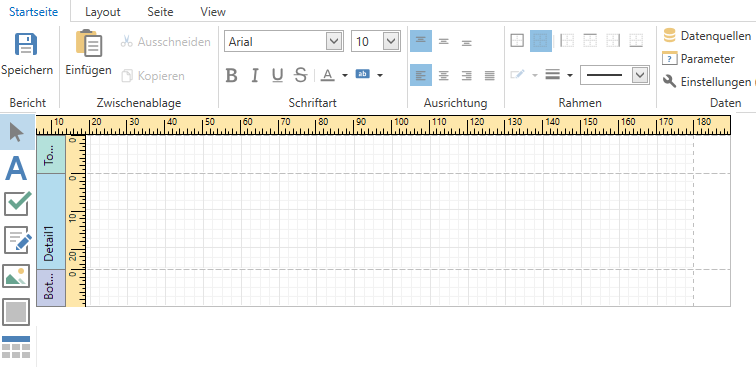The height and width of the screenshot is (367, 756).
Task: Switch to the Layout tab
Action: pos(103,12)
